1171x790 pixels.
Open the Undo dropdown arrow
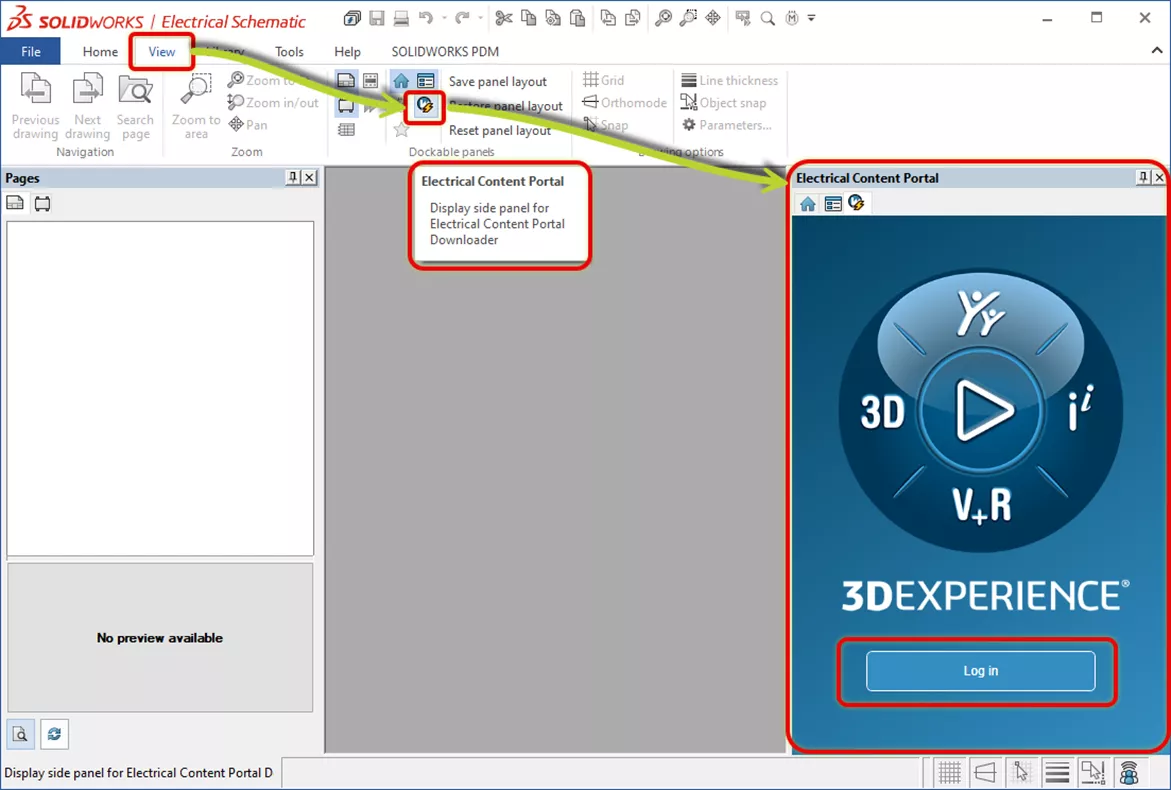click(x=444, y=17)
